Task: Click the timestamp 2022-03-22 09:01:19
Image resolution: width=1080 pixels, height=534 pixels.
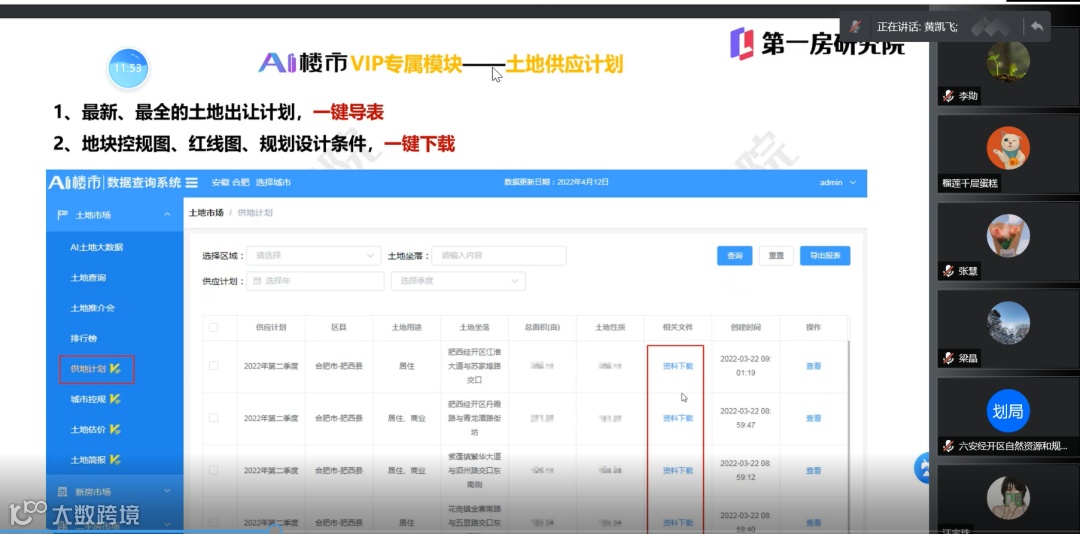Action: [x=745, y=366]
